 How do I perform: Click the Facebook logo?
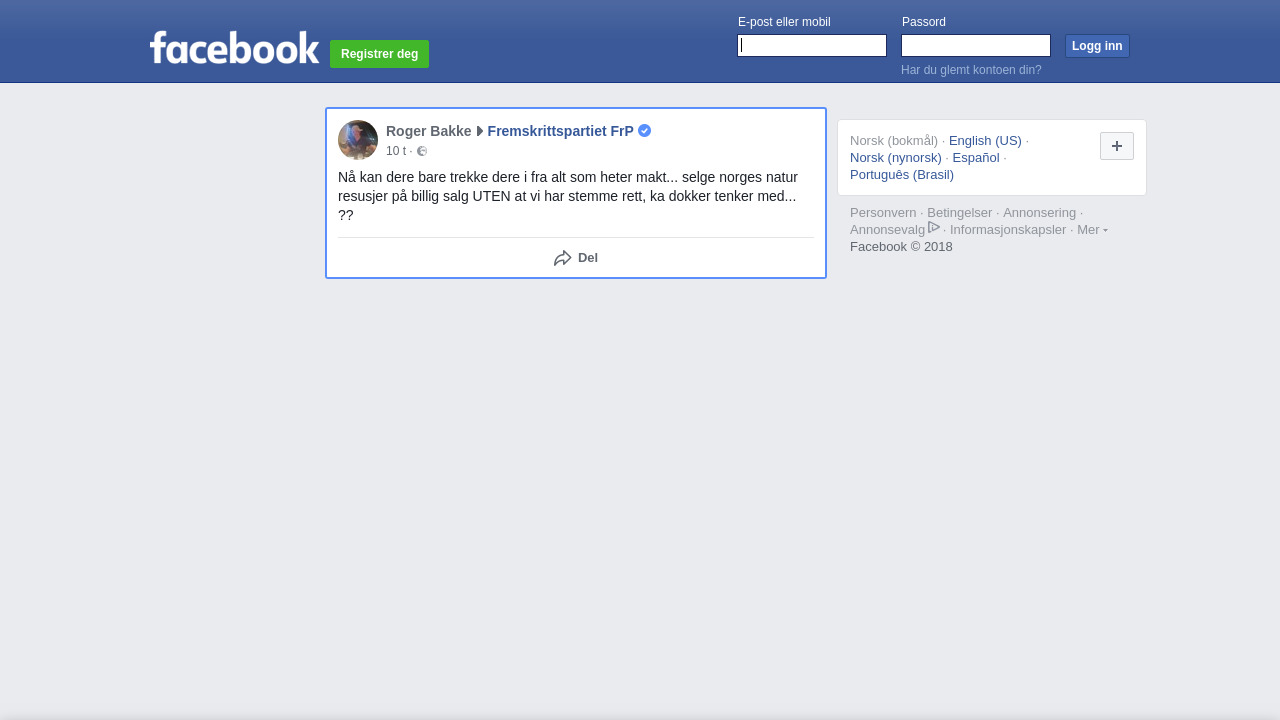(235, 47)
